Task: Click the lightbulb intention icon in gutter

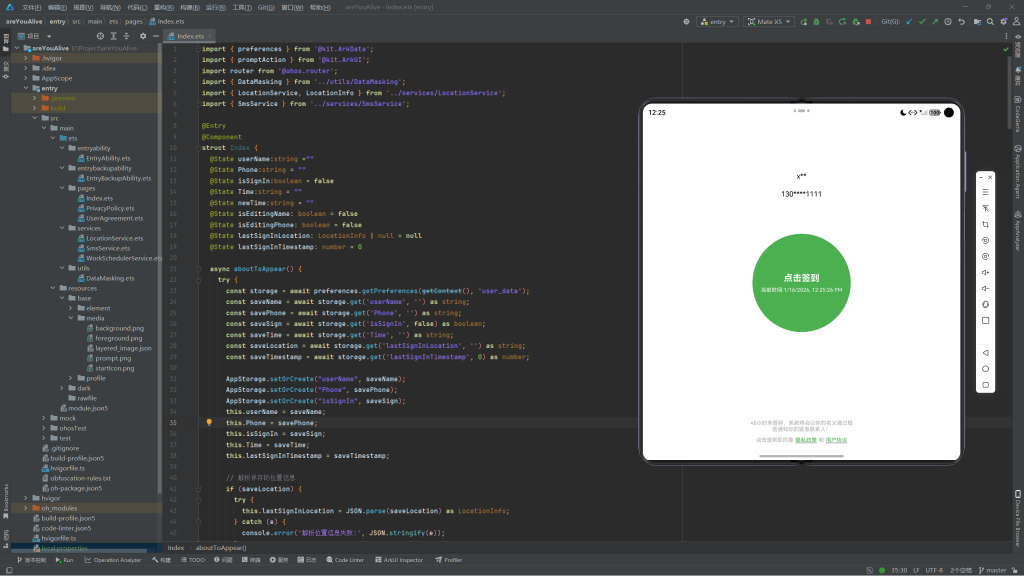Action: [x=209, y=423]
